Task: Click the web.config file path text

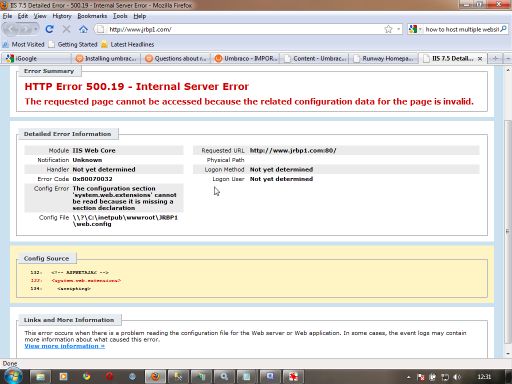Action: pos(125,221)
